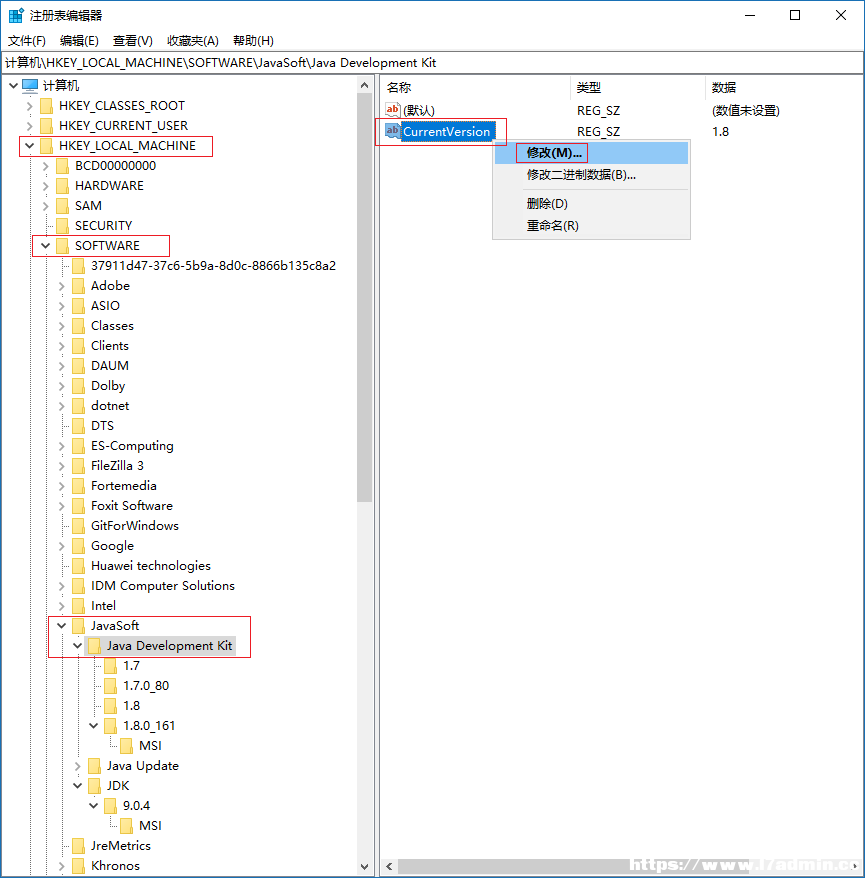This screenshot has height=878, width=865.
Task: Expand the Java Update key
Action: click(x=78, y=765)
